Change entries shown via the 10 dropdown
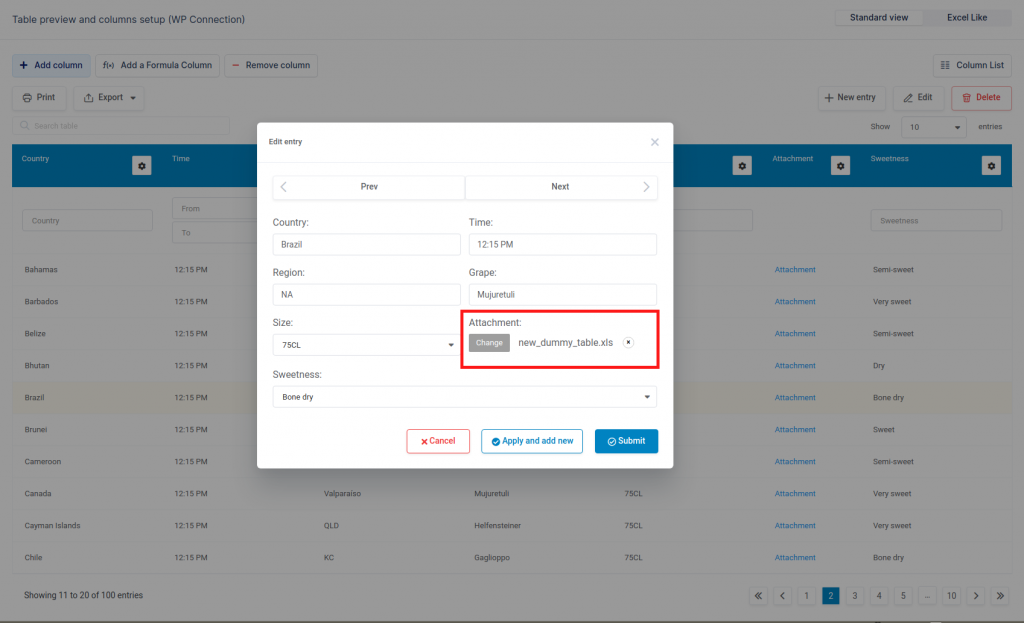Viewport: 1024px width, 623px height. [934, 127]
